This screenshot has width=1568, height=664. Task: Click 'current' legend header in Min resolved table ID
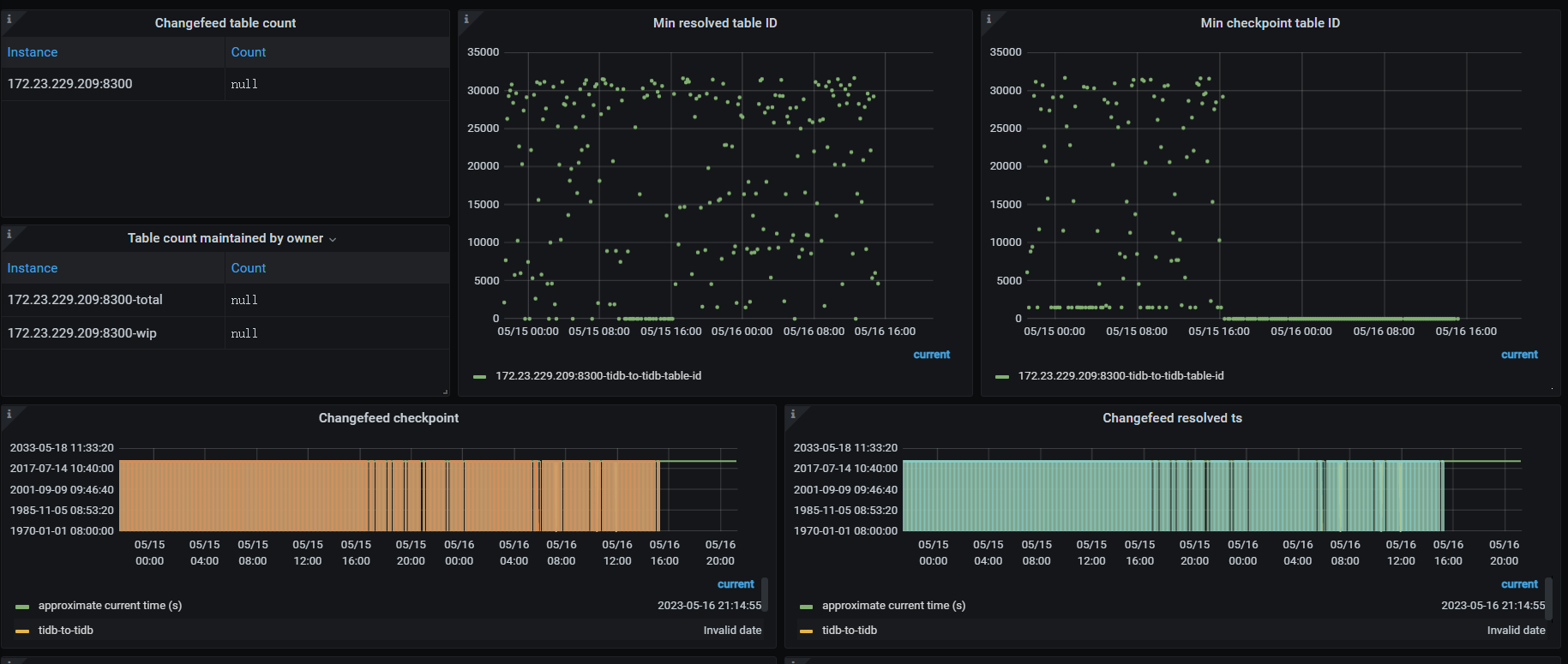coord(931,355)
